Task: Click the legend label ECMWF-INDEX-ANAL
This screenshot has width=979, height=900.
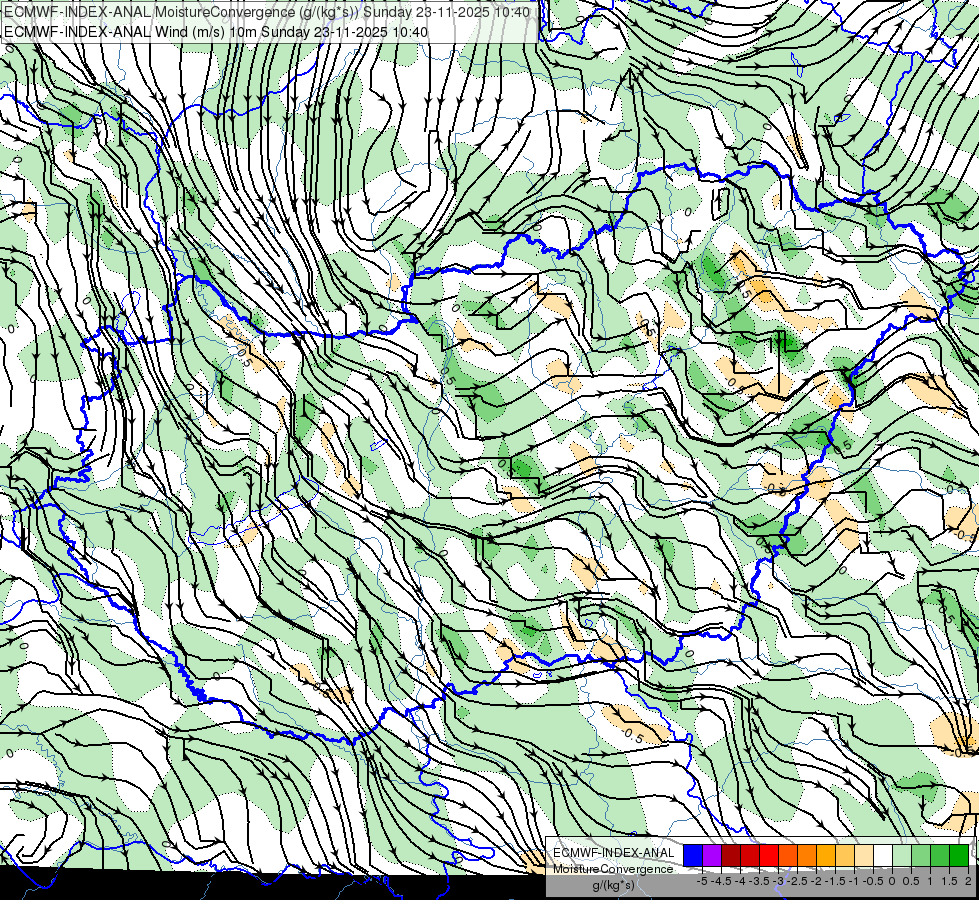Action: pyautogui.click(x=614, y=853)
